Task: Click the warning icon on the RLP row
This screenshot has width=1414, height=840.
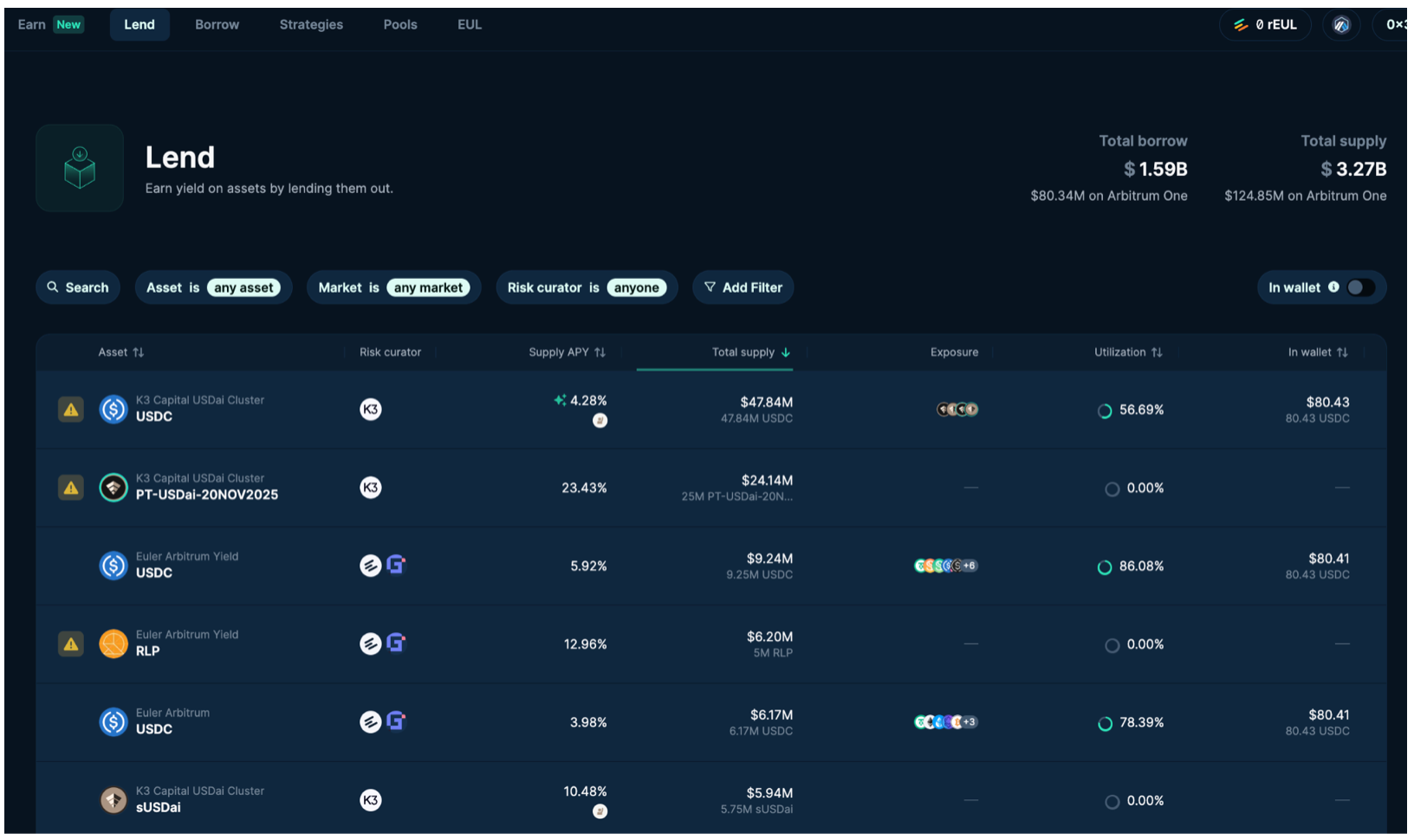Action: pyautogui.click(x=71, y=644)
